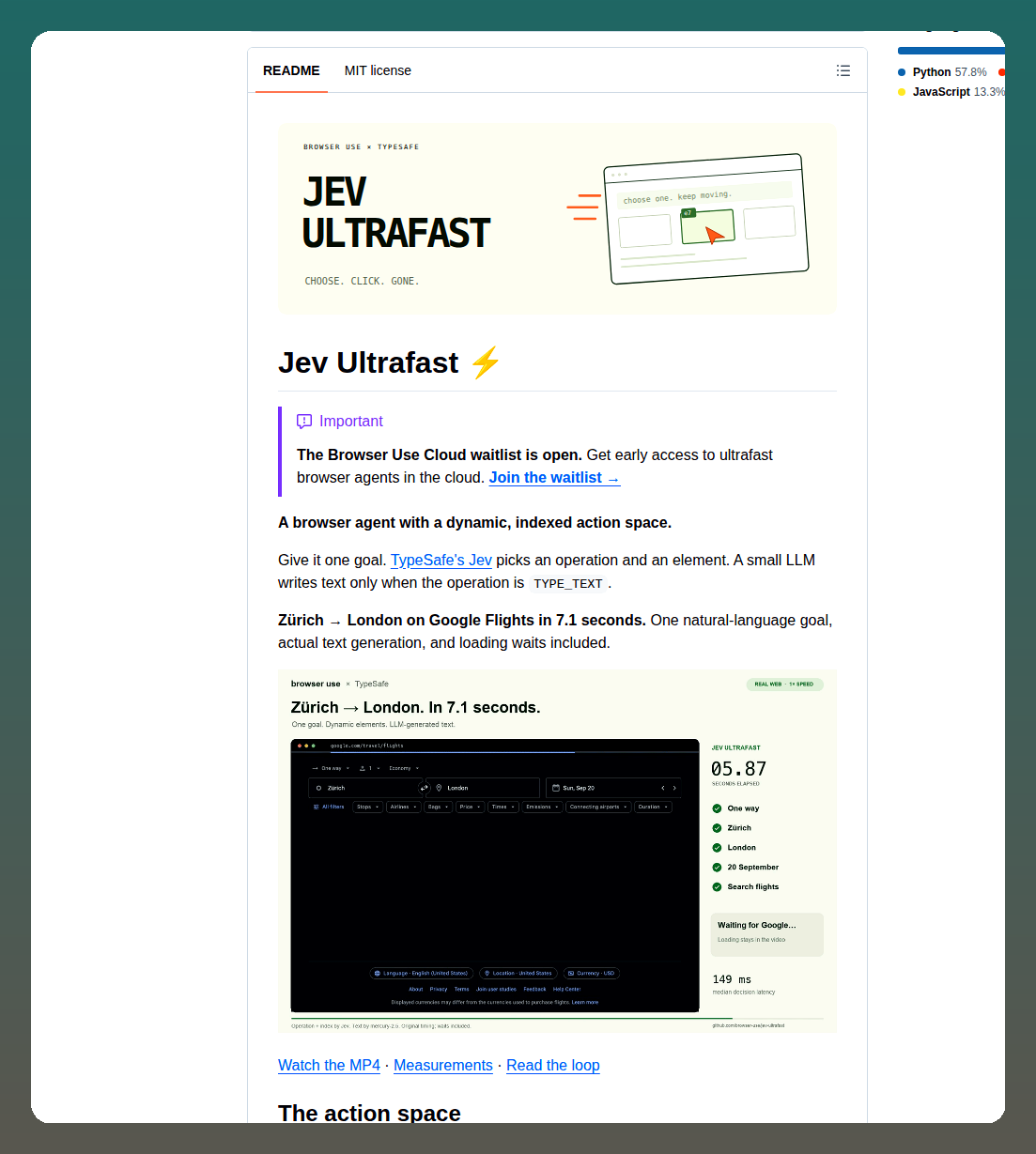Expand the Connecting airports filter dropdown
Viewport: 1036px width, 1154px height.
coord(598,807)
